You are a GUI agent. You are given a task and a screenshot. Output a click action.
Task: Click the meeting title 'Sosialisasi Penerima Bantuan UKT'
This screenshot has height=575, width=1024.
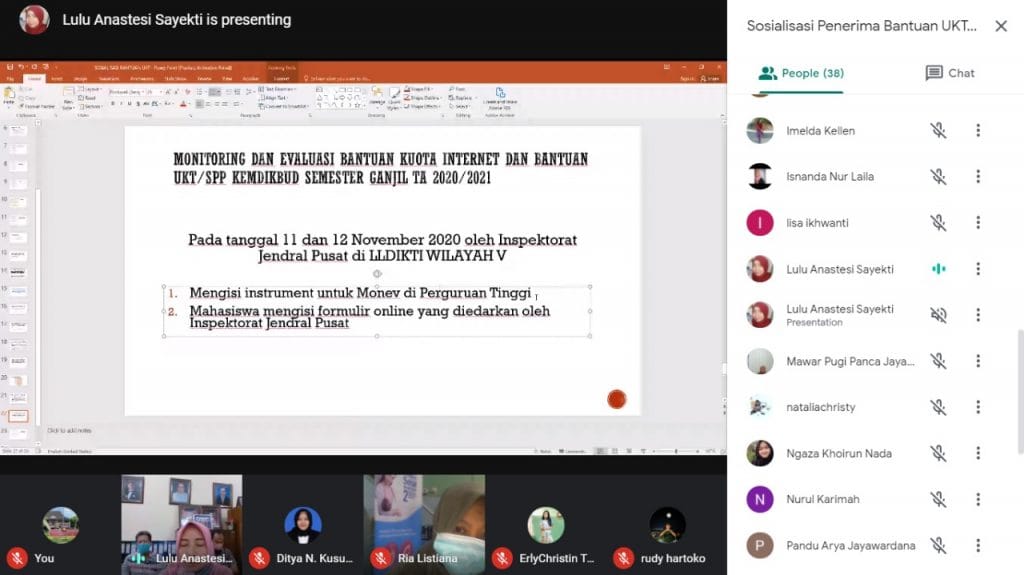[x=861, y=26]
